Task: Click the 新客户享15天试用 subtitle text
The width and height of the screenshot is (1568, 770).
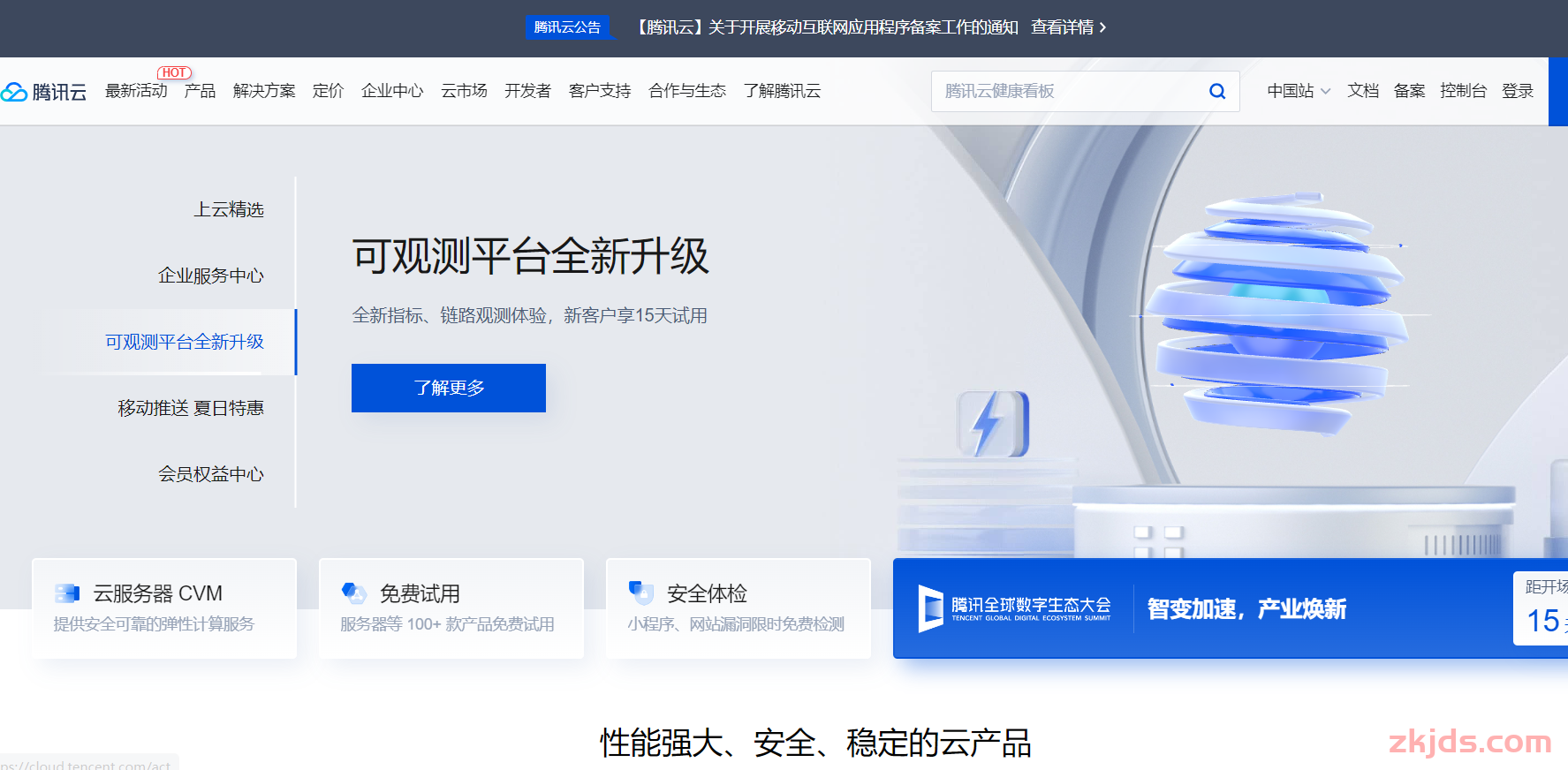Action: (x=635, y=315)
